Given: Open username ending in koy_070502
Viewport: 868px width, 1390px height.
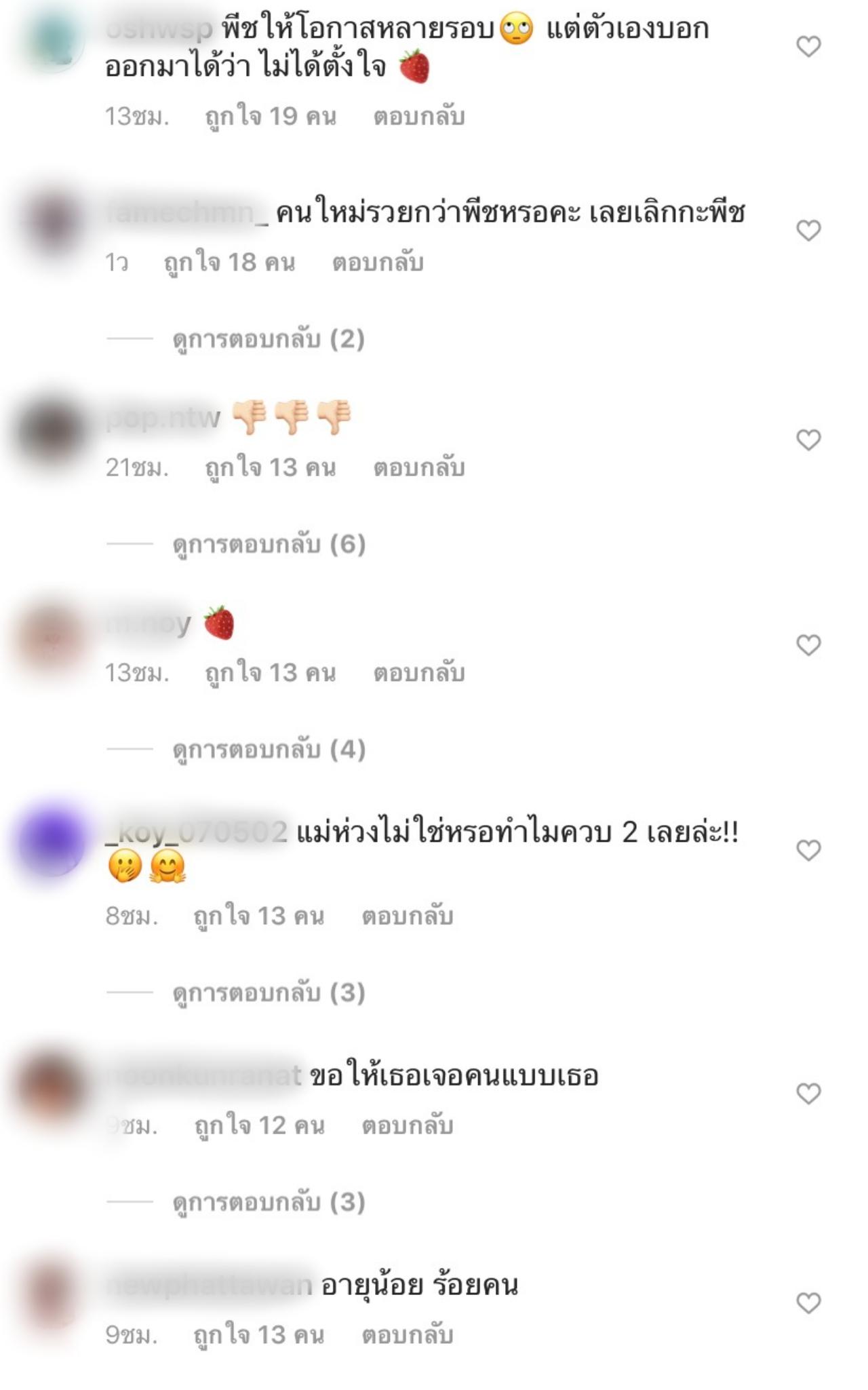Looking at the screenshot, I should pos(196,832).
